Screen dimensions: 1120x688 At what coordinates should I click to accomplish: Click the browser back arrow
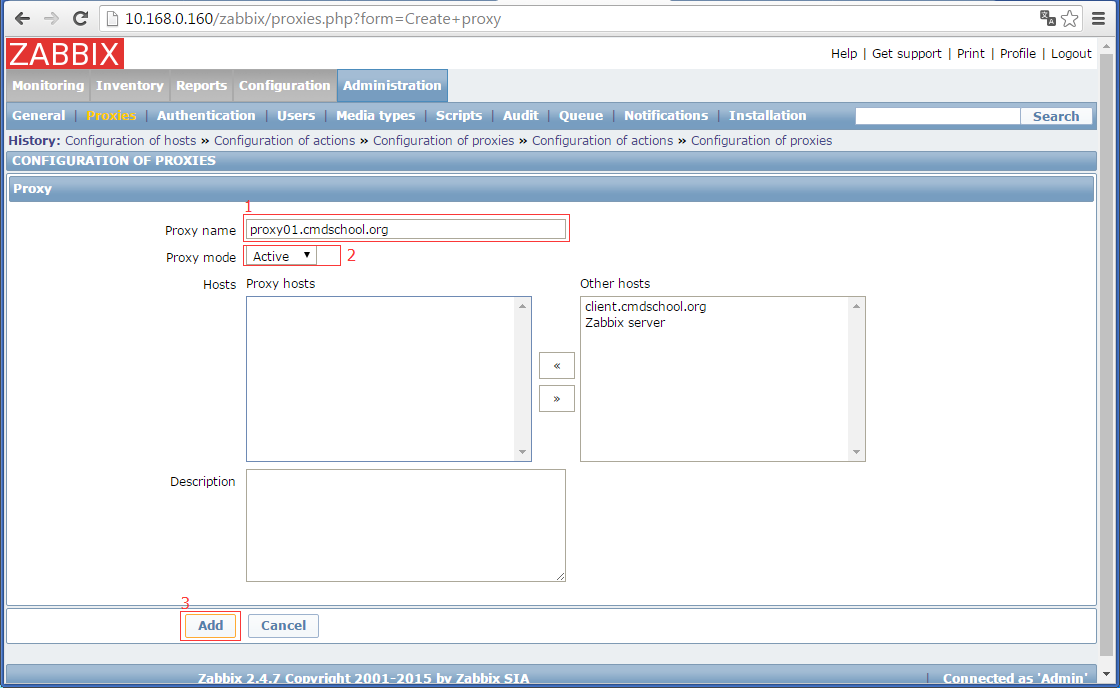click(22, 19)
